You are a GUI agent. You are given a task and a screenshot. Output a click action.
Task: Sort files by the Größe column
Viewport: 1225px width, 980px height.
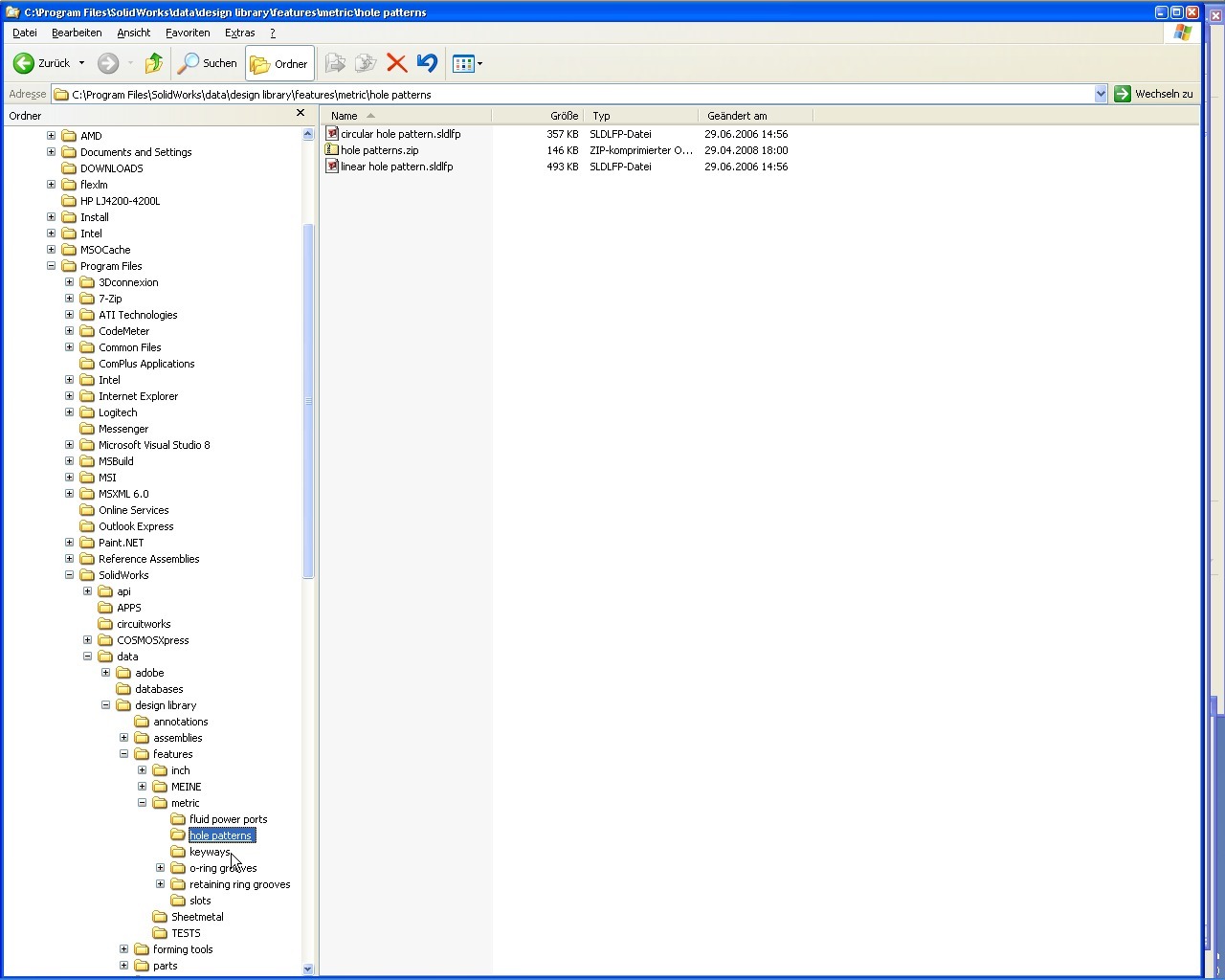(538, 116)
